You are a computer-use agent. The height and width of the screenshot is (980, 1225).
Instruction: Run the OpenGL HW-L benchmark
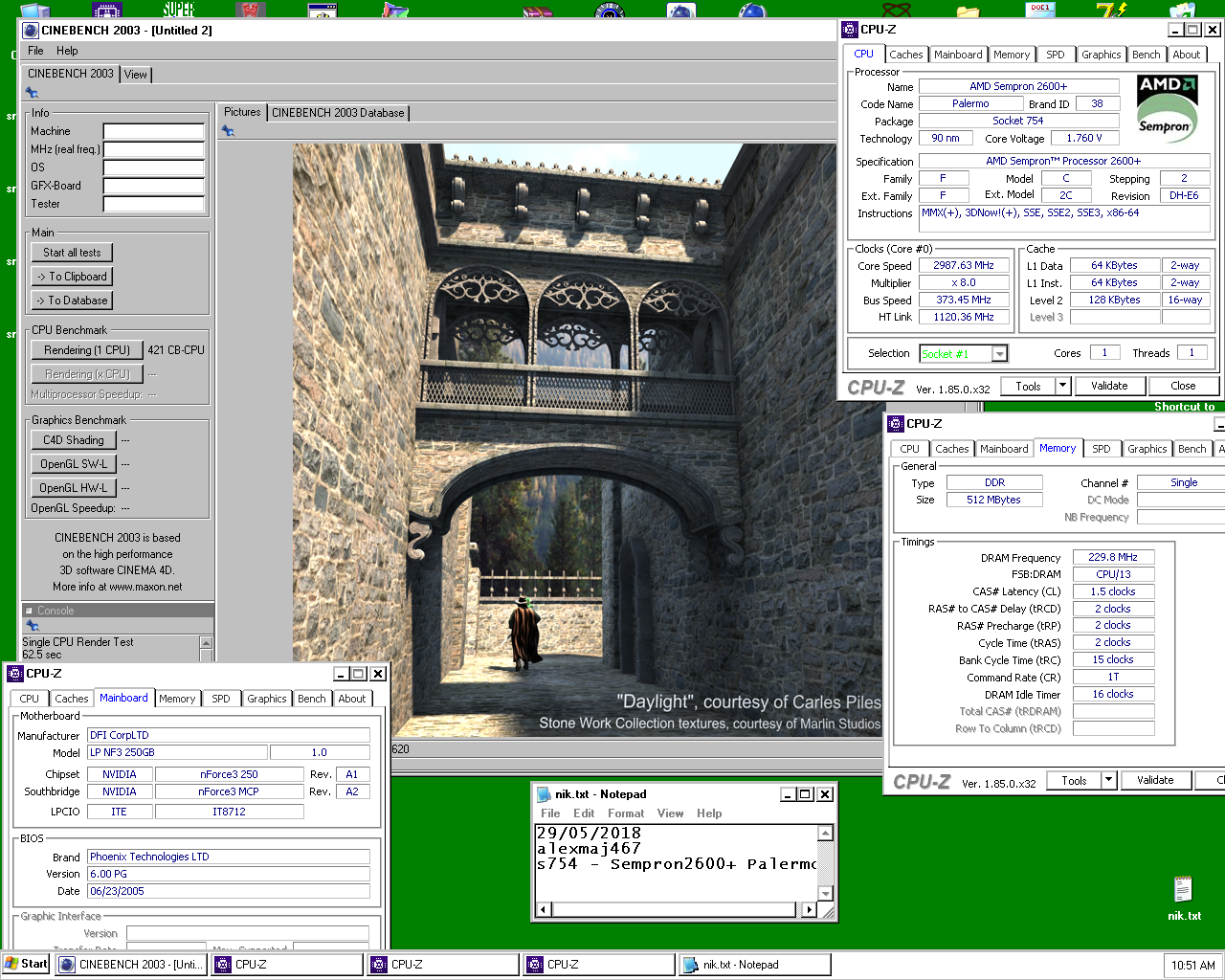point(74,488)
